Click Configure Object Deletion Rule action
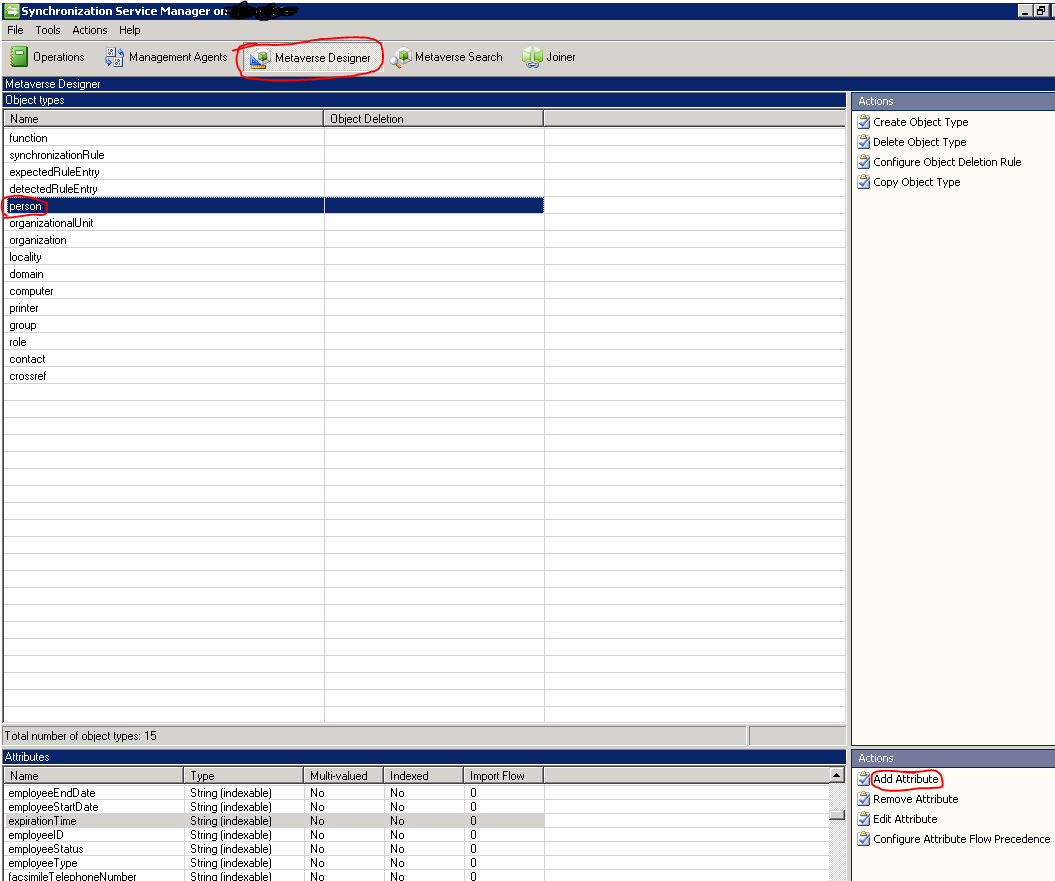Viewport: 1055px width, 881px height. [x=947, y=162]
